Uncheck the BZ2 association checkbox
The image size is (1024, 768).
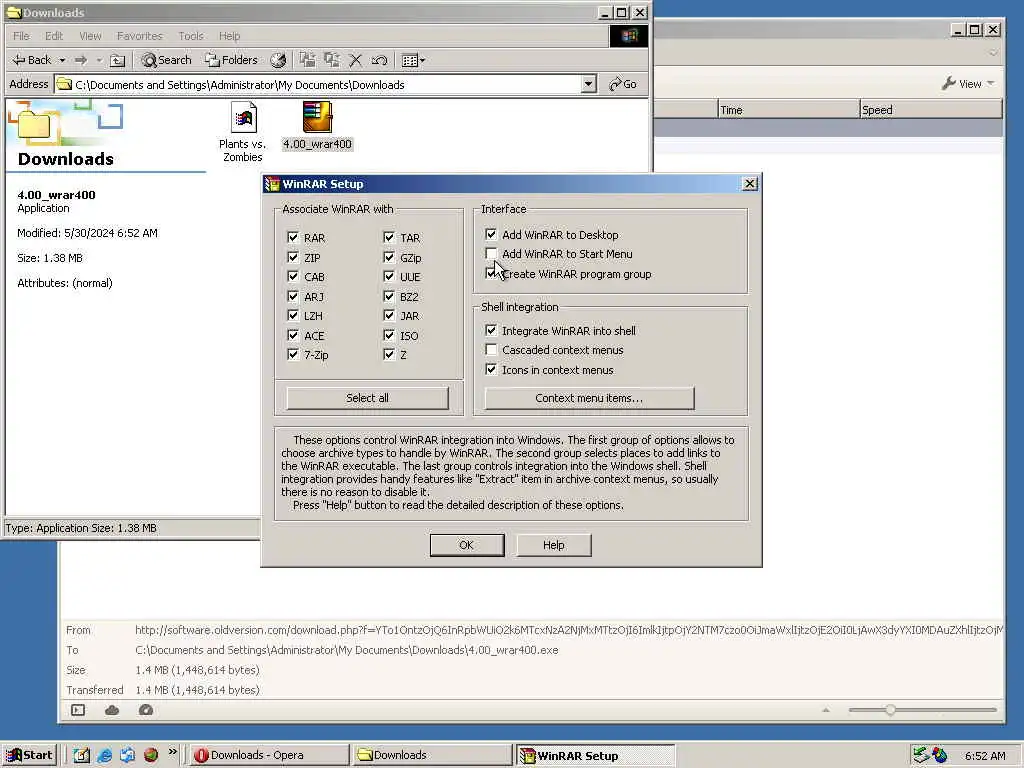[x=389, y=296]
